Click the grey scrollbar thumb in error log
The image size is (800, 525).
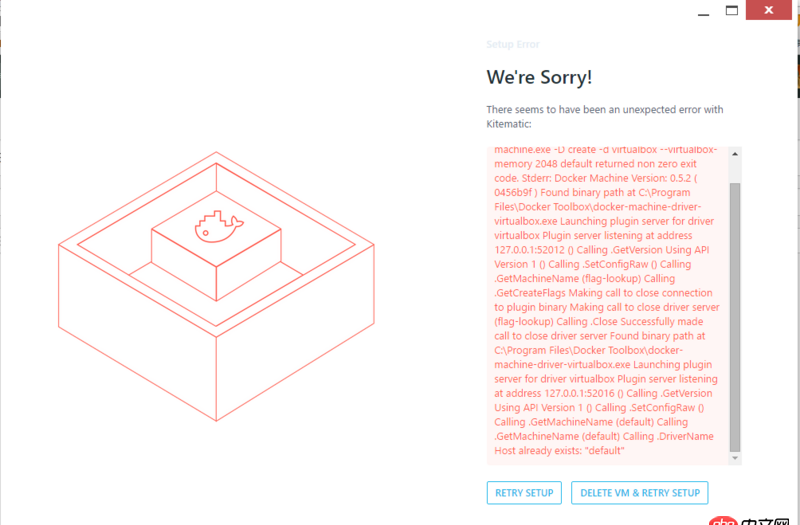(x=735, y=317)
